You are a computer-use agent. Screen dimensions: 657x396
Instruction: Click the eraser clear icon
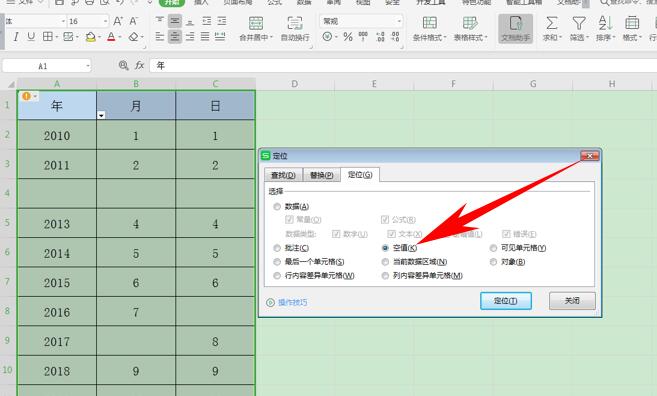134,37
